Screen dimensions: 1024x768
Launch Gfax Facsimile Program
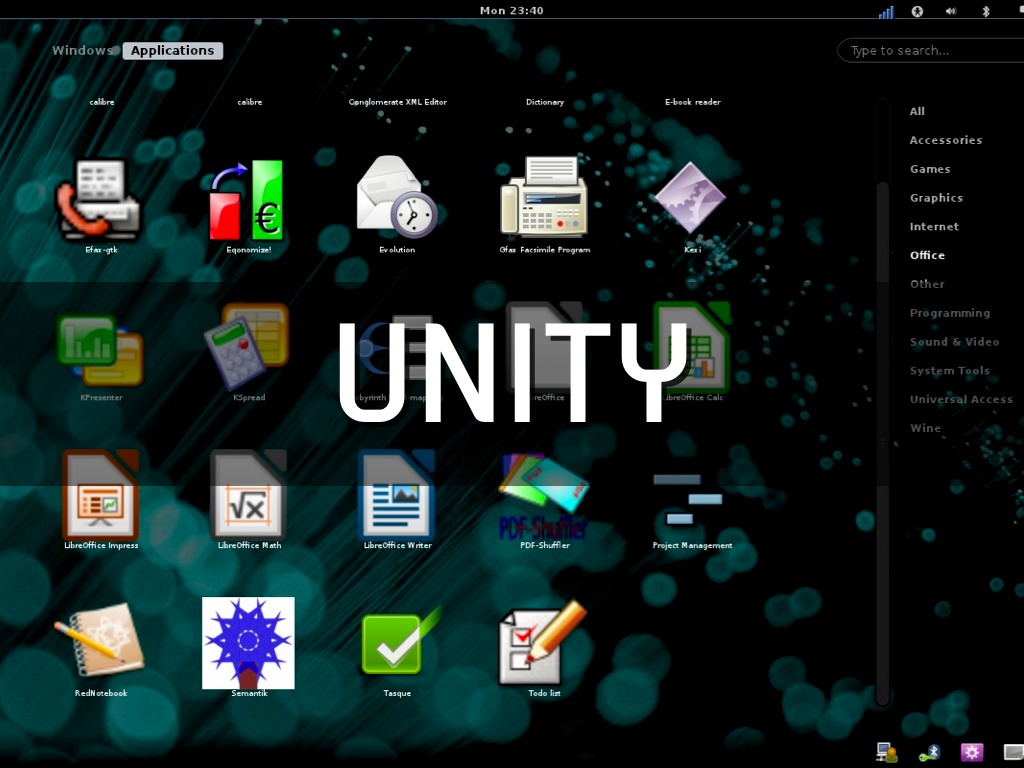[x=544, y=198]
